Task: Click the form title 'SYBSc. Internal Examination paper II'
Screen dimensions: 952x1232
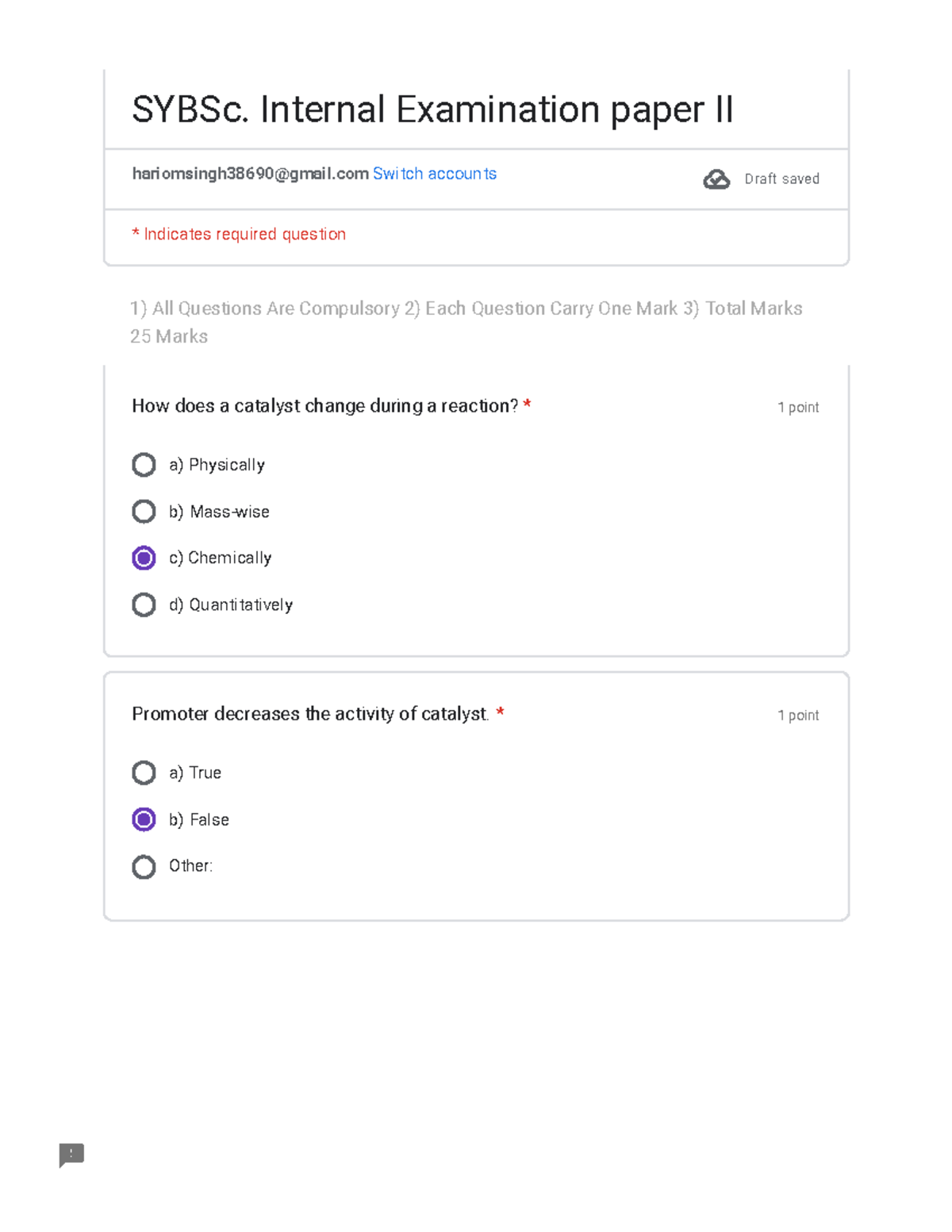Action: [x=432, y=109]
